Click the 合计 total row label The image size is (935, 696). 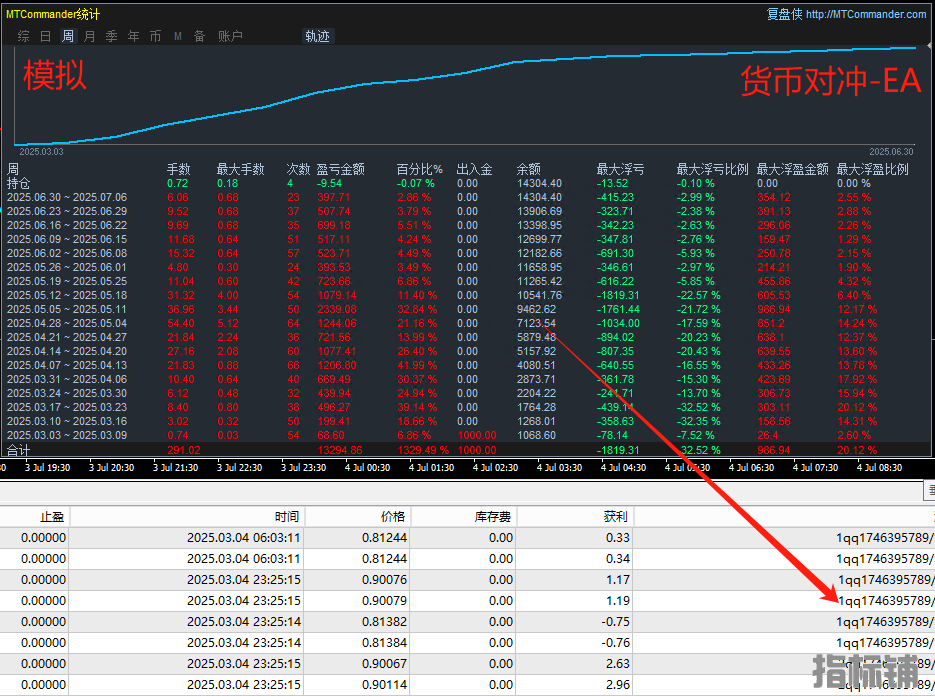click(x=18, y=450)
